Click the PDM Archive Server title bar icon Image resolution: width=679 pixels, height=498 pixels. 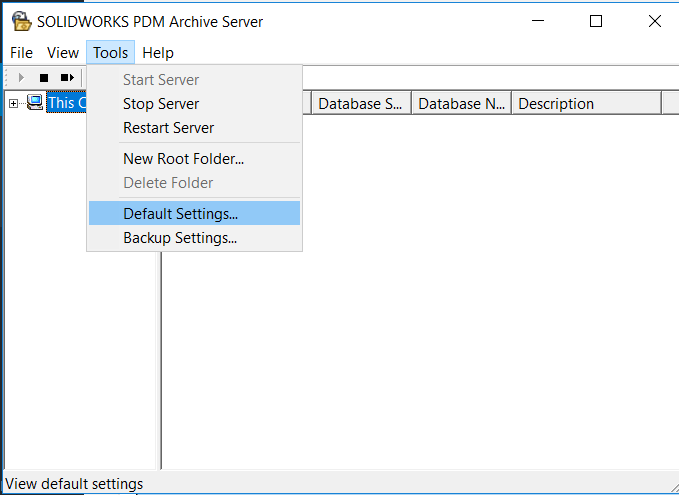tap(20, 21)
